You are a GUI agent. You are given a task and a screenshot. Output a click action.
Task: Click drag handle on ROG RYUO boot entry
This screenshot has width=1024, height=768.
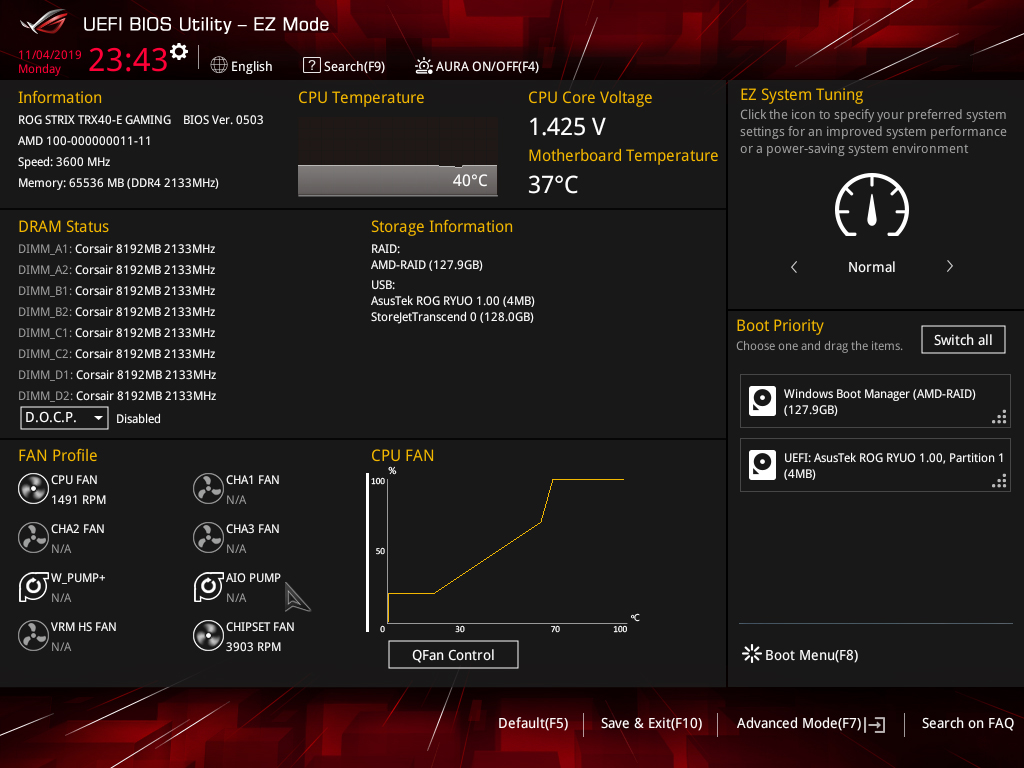pyautogui.click(x=999, y=481)
